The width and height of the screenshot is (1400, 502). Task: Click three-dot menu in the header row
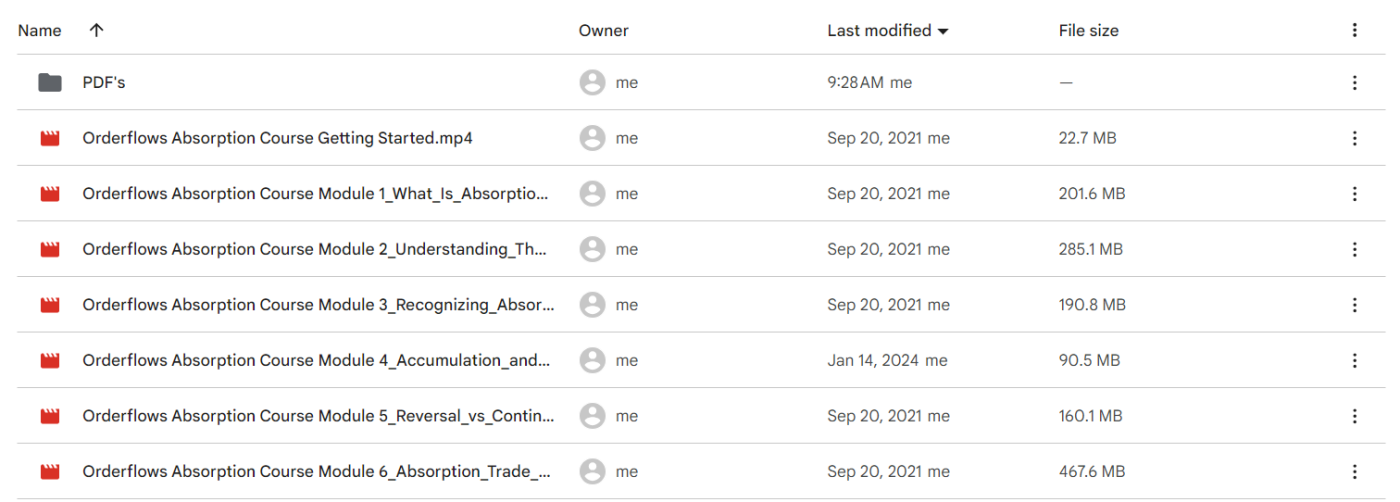(x=1354, y=30)
